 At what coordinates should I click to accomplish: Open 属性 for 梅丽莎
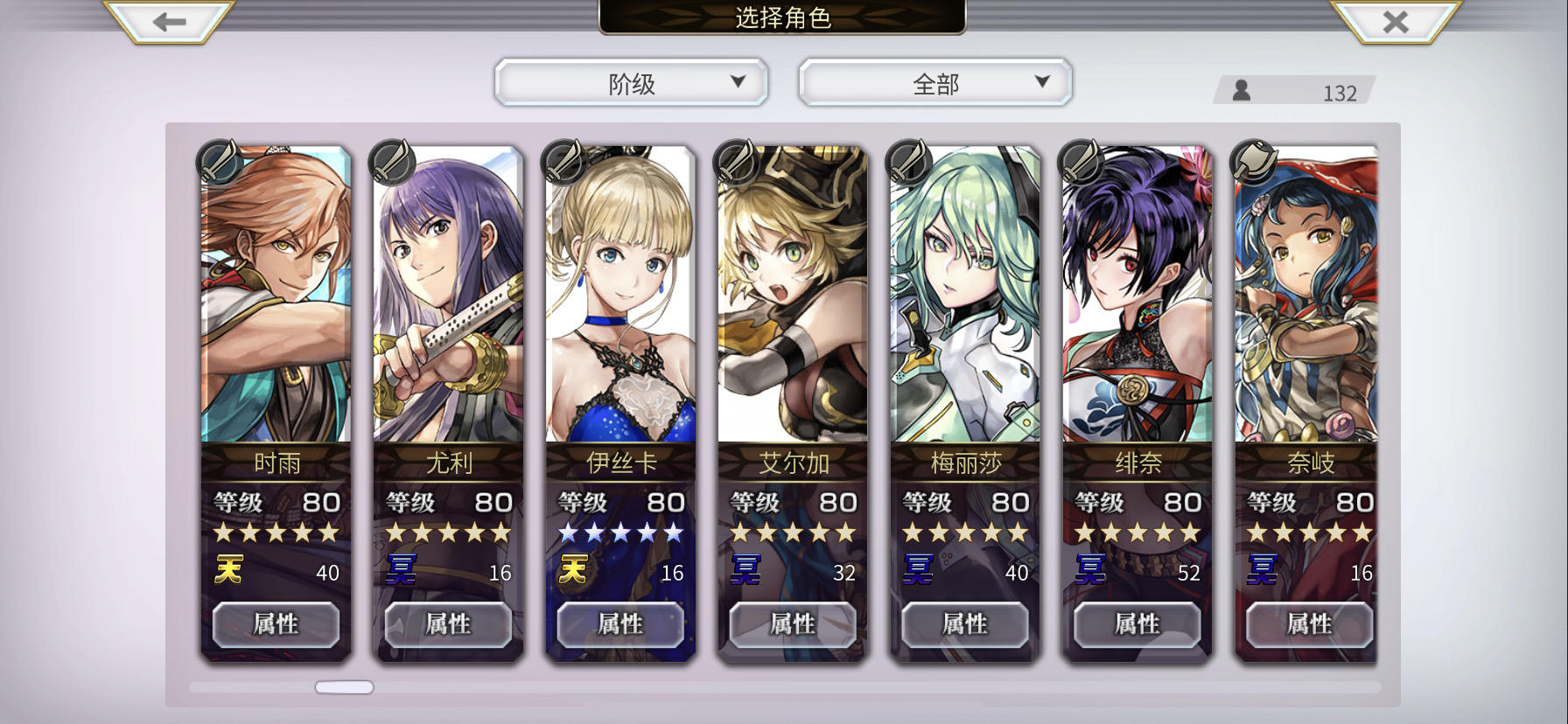point(965,624)
